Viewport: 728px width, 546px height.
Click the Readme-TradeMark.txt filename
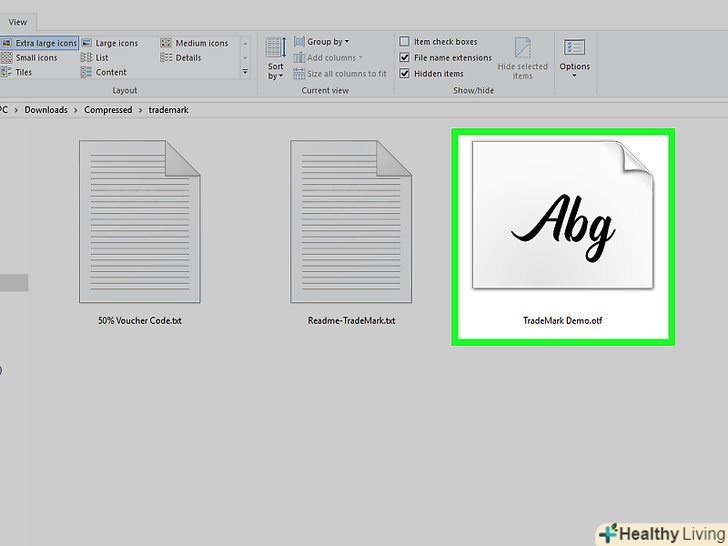point(351,320)
